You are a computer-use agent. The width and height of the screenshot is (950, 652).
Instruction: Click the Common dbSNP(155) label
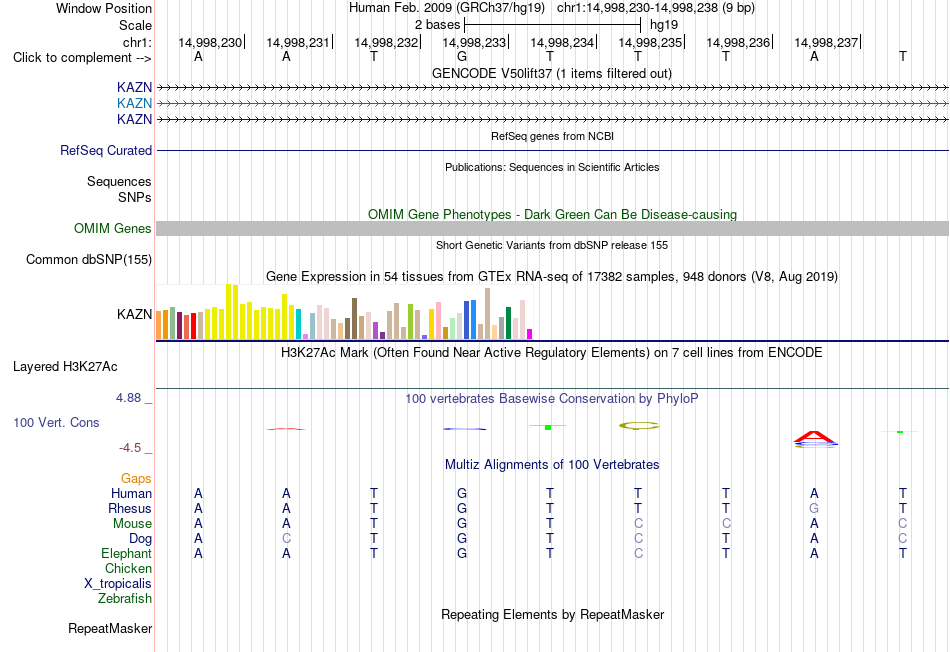click(x=89, y=259)
